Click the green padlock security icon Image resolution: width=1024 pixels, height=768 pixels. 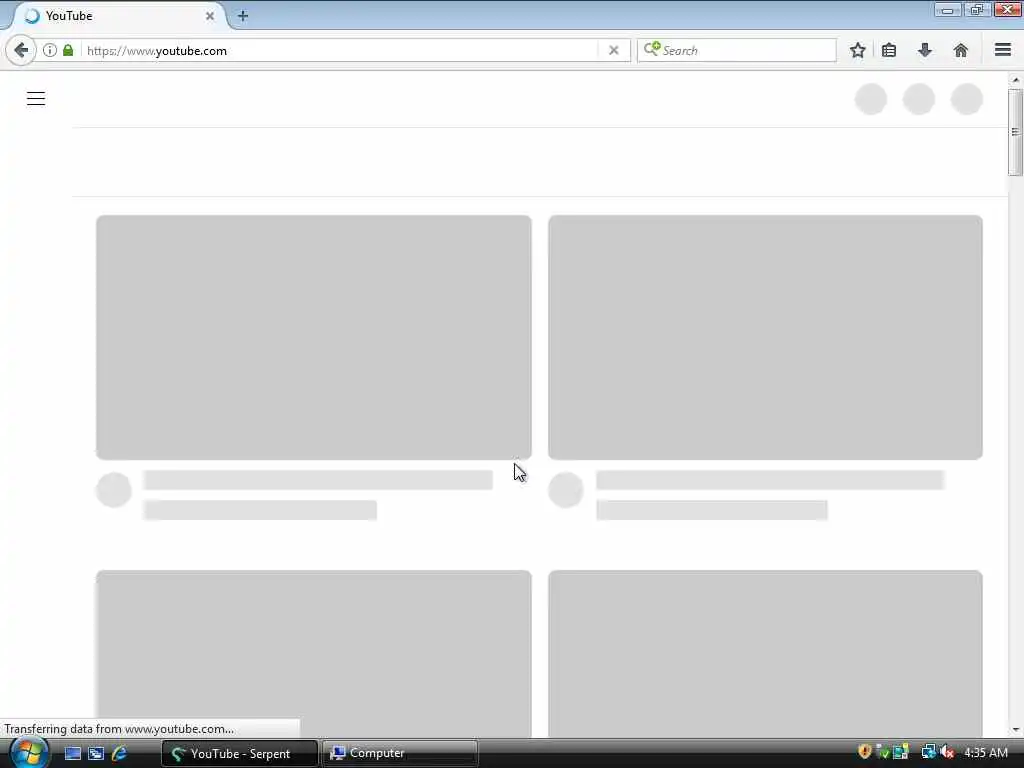[68, 50]
